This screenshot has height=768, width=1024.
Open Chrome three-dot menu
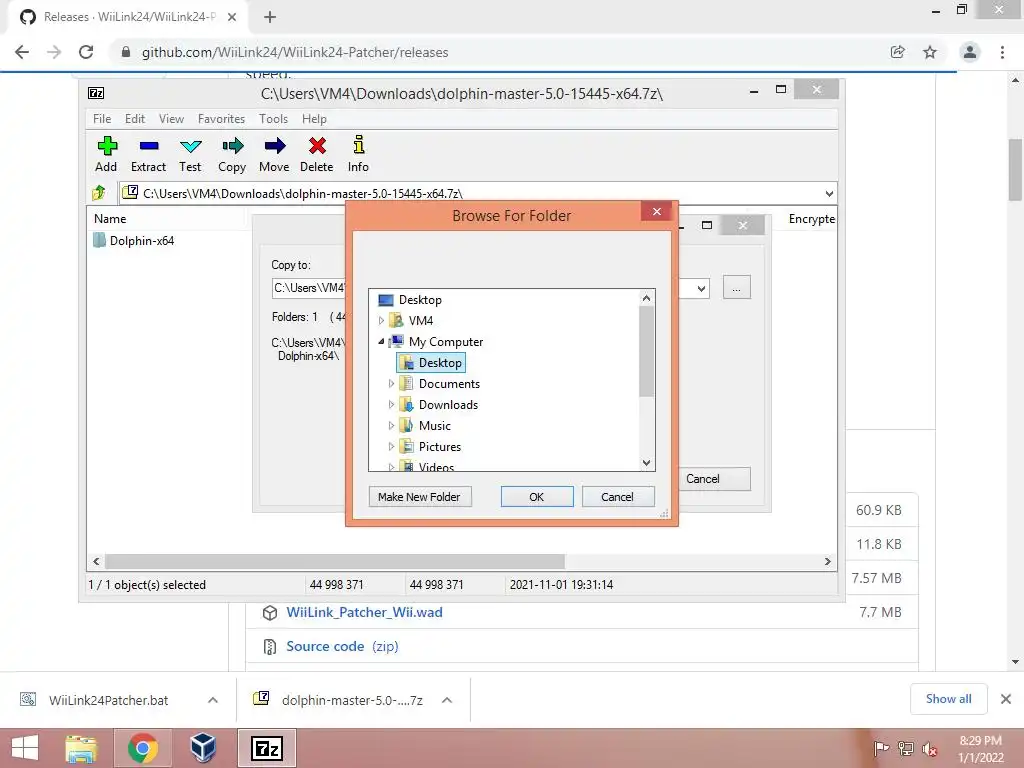[x=1002, y=52]
